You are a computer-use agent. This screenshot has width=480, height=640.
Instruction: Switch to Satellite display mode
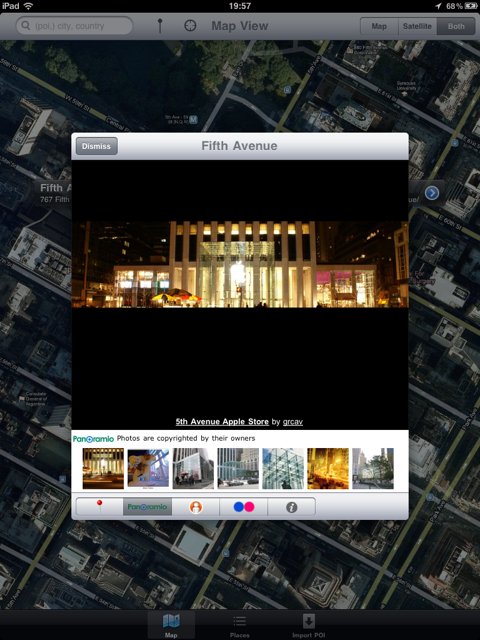pyautogui.click(x=417, y=26)
